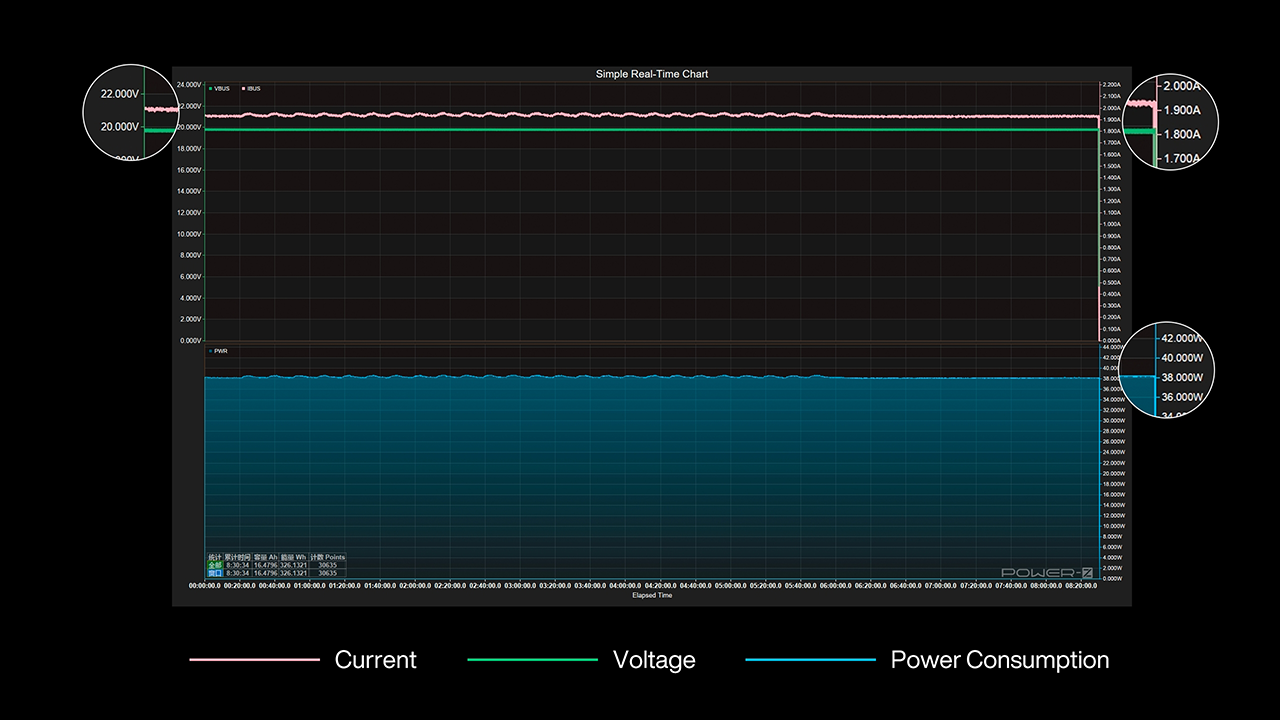
Task: Click the 计数 Points column header
Action: tap(327, 557)
